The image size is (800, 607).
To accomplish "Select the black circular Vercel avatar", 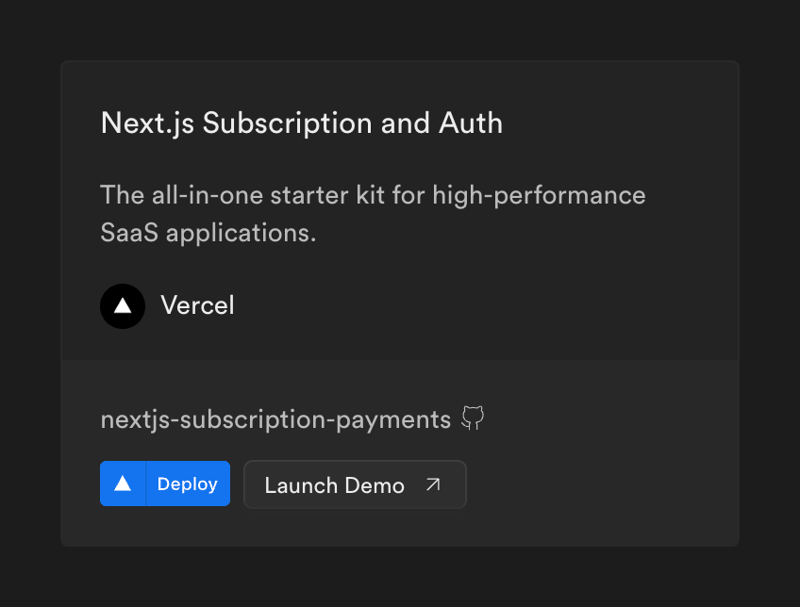I will [122, 306].
